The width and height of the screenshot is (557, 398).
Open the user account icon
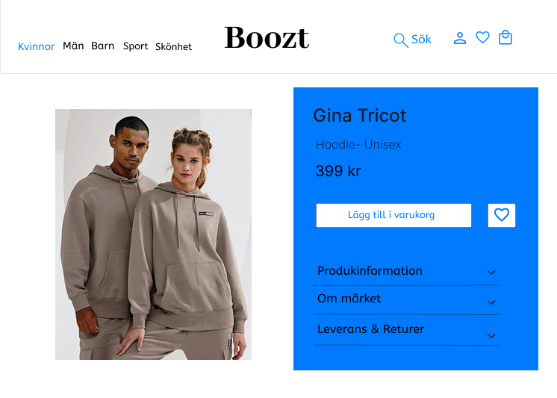[460, 38]
